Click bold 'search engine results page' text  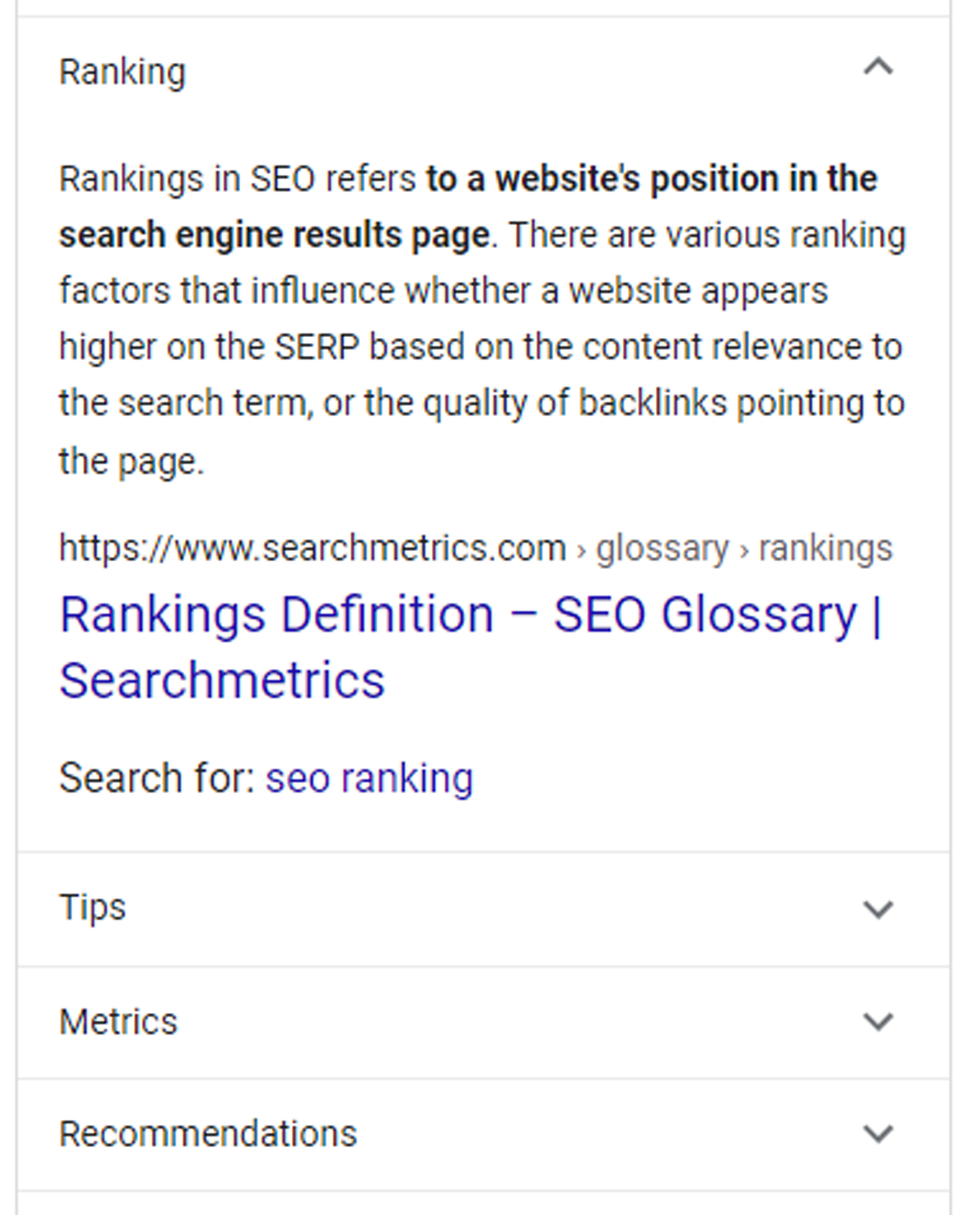(275, 235)
